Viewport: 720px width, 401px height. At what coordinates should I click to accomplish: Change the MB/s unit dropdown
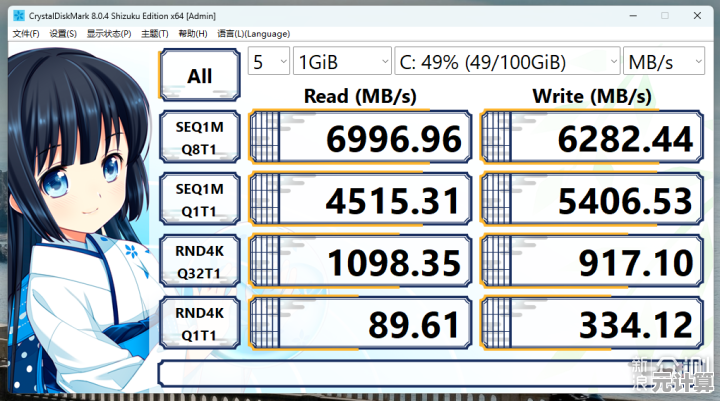664,61
